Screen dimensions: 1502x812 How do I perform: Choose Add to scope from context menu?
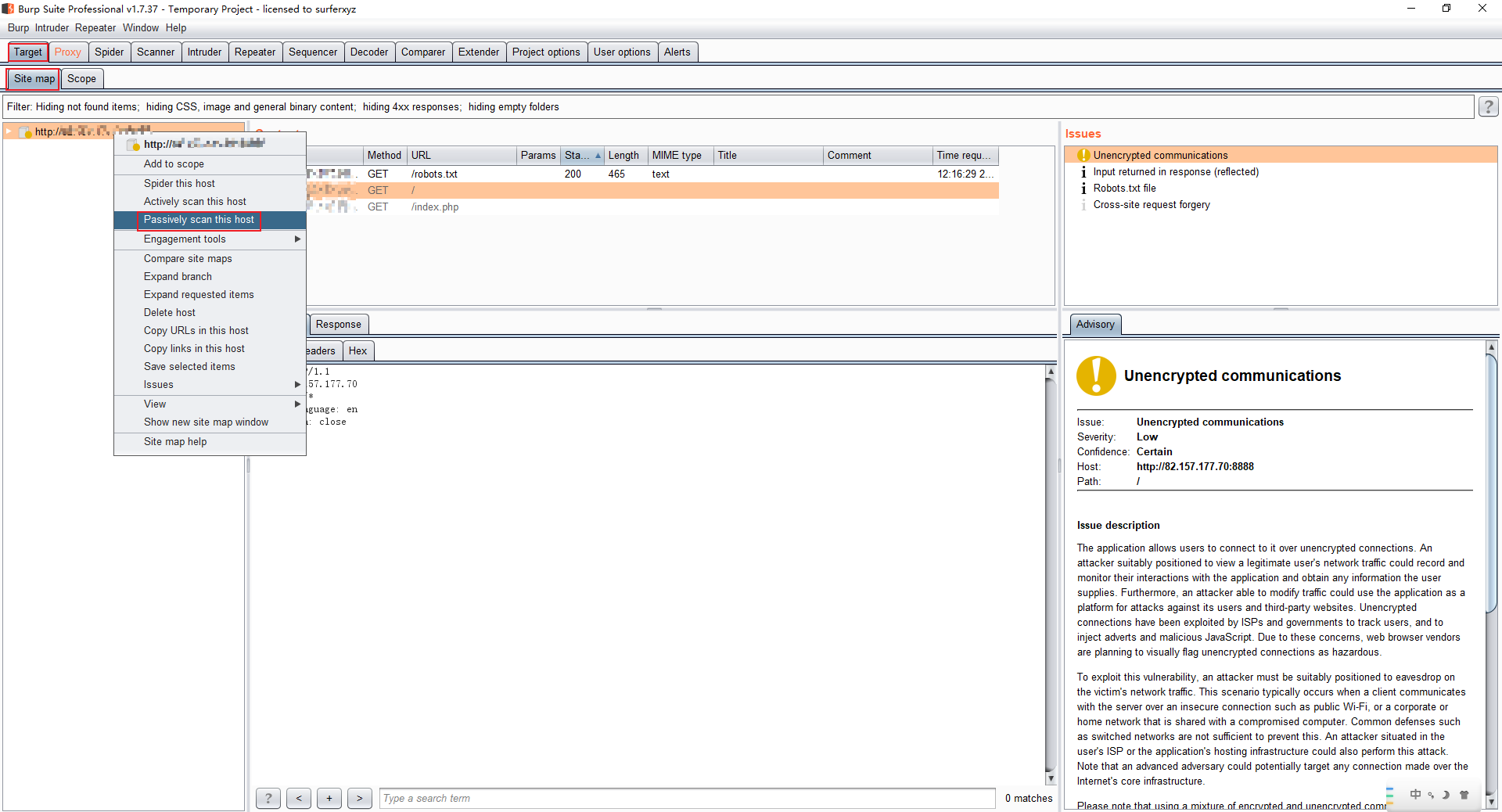coord(210,163)
